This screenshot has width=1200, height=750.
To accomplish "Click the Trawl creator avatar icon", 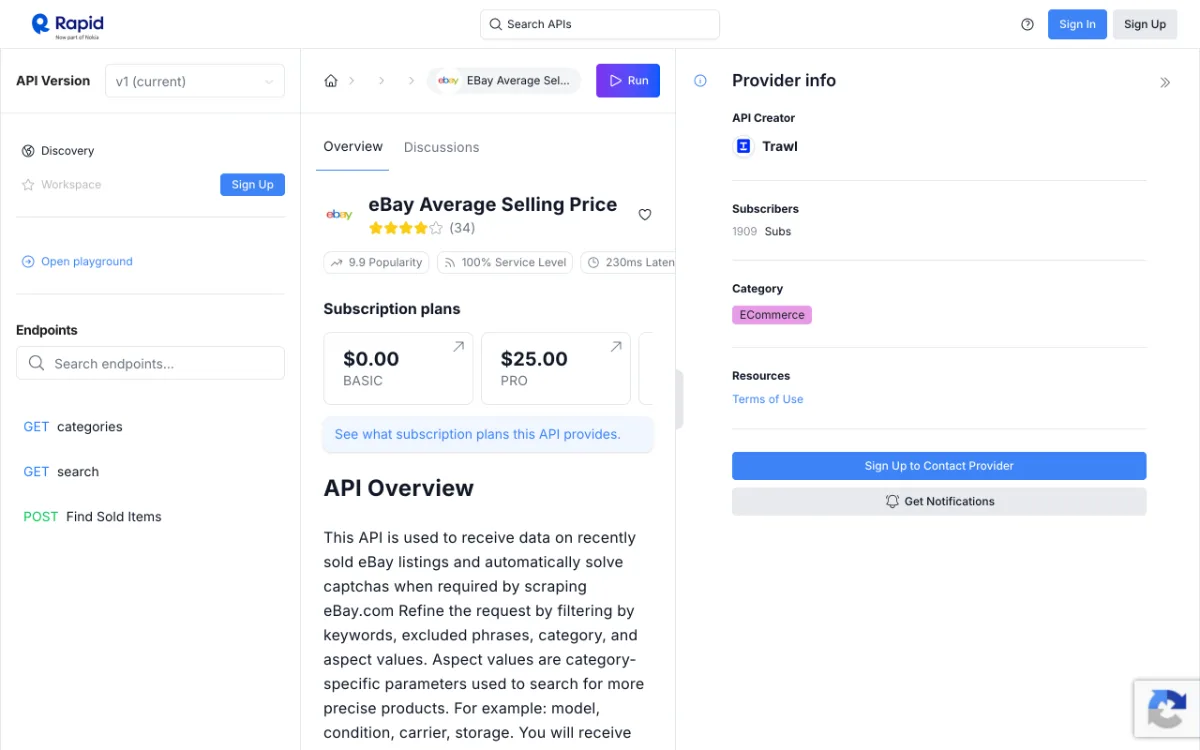I will pyautogui.click(x=743, y=146).
